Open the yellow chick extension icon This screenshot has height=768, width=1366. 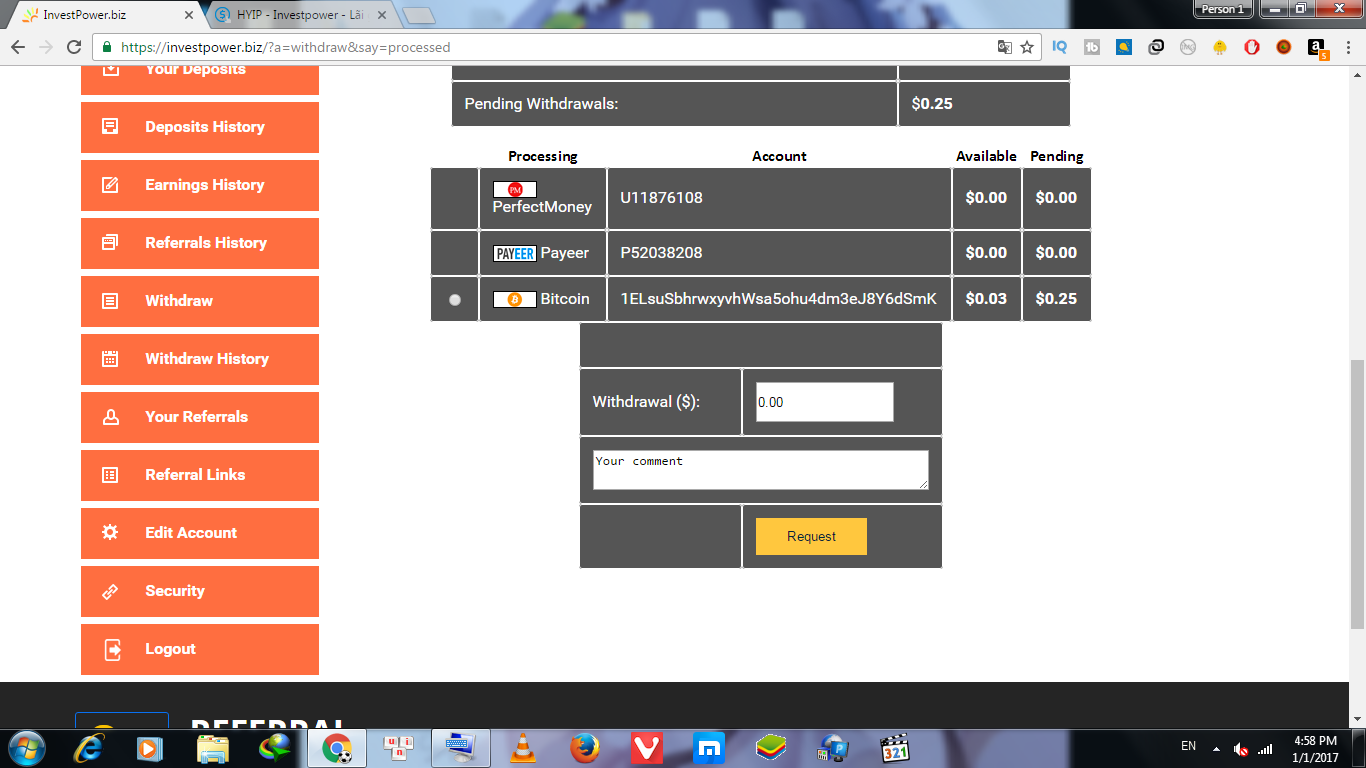[1220, 47]
